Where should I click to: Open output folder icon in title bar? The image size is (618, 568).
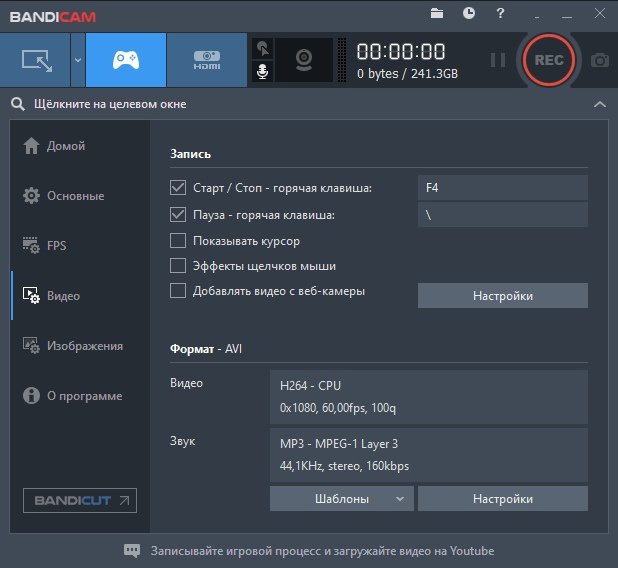pos(436,13)
